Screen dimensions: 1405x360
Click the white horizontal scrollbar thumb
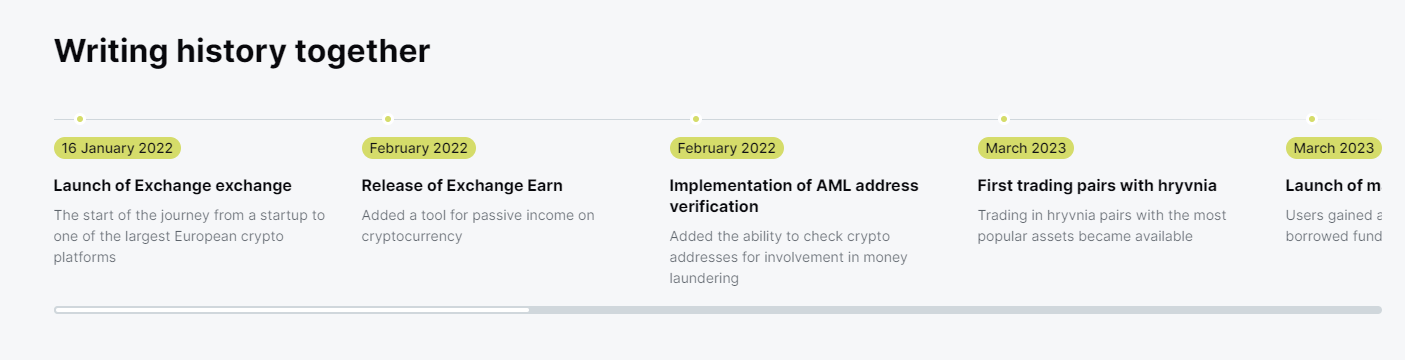pos(292,310)
